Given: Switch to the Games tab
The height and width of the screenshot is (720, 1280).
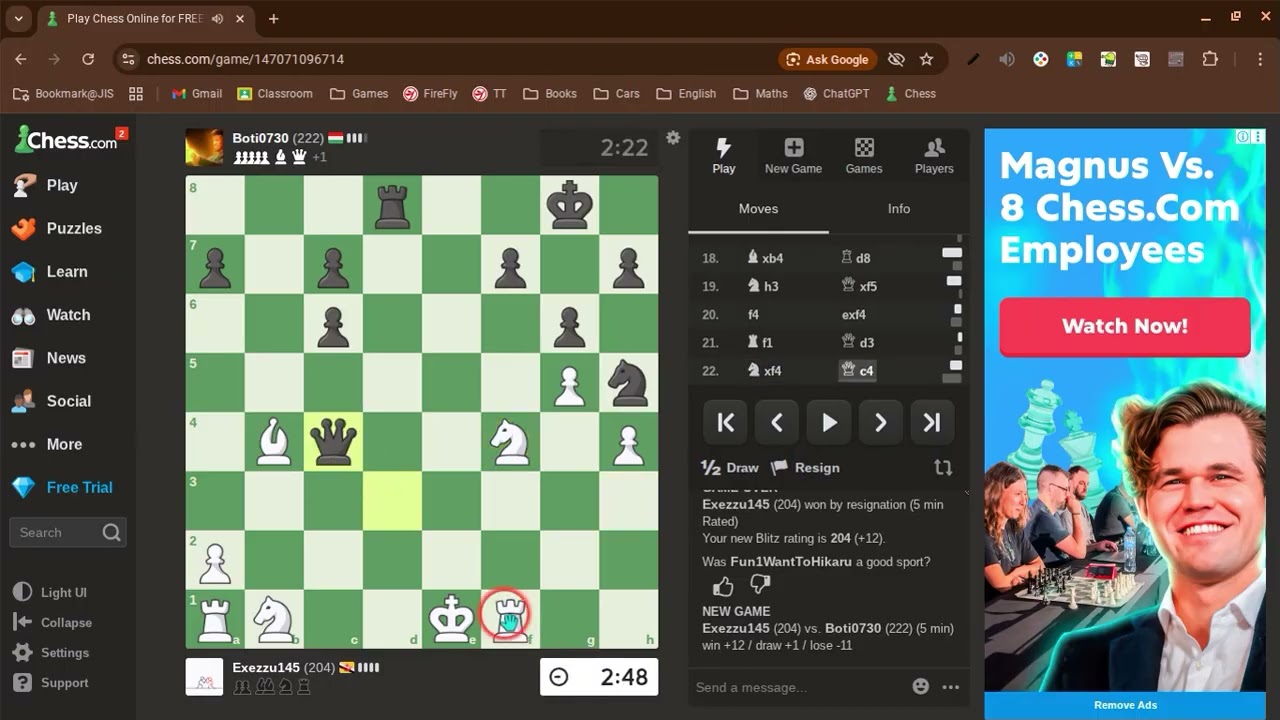Looking at the screenshot, I should [x=864, y=155].
